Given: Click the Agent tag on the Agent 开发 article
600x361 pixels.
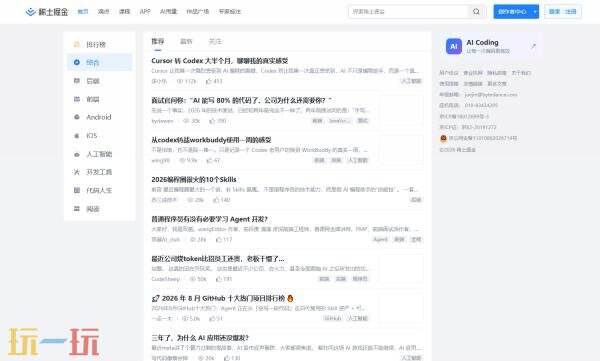Looking at the screenshot, I should click(x=380, y=240).
